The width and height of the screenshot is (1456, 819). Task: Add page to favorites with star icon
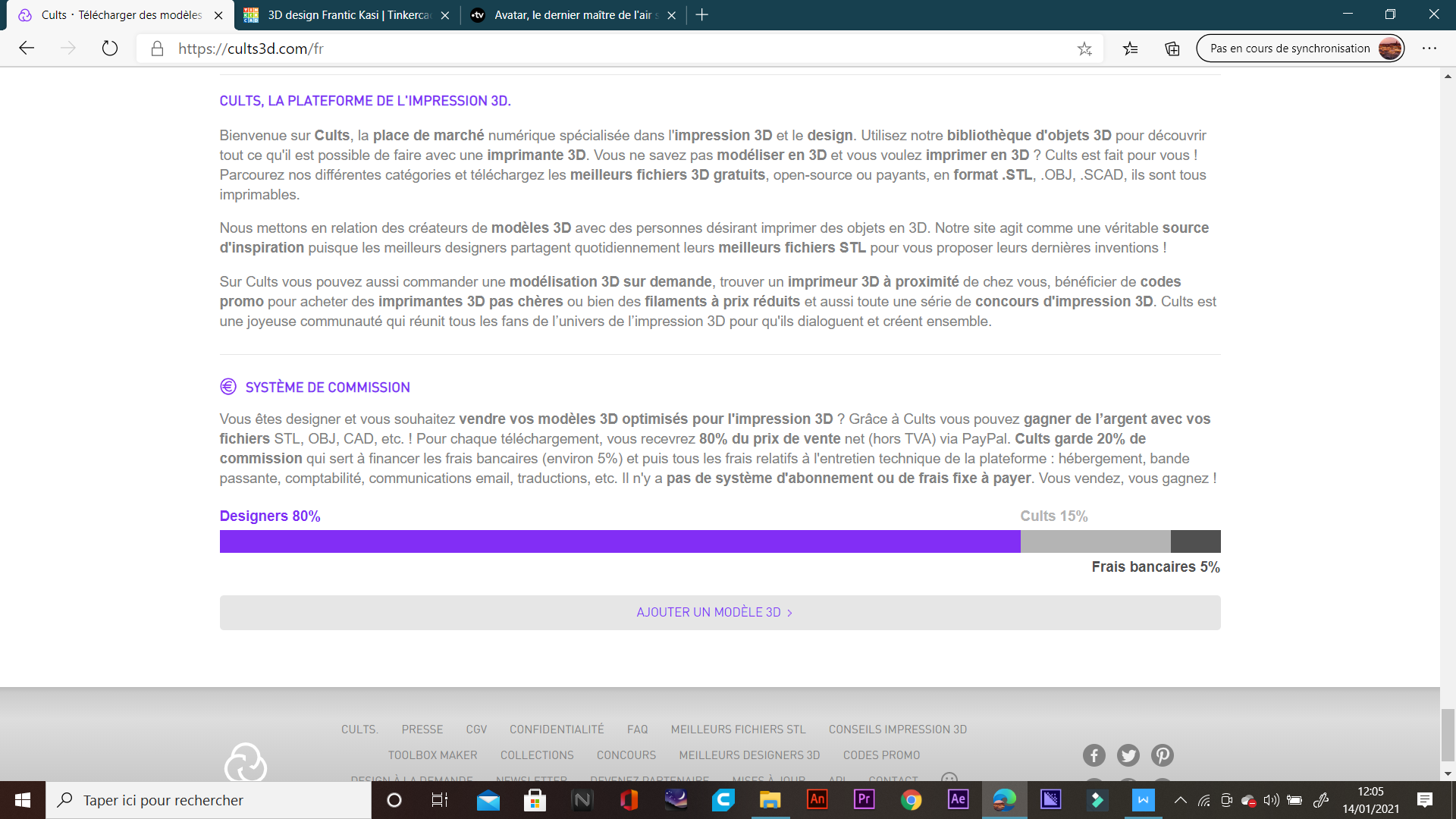pos(1084,49)
